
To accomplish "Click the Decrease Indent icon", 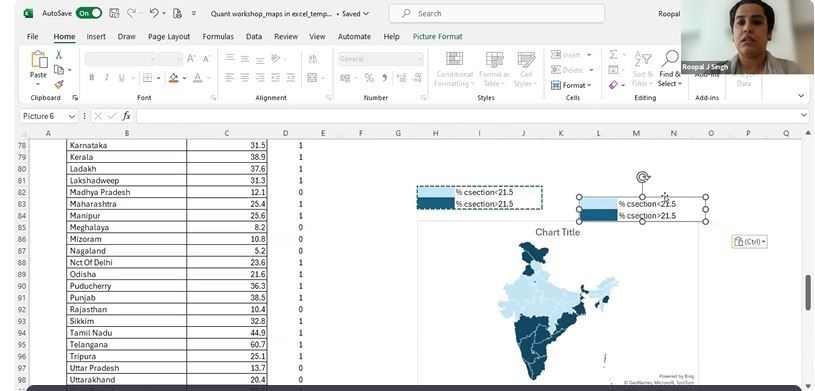I will pyautogui.click(x=275, y=77).
